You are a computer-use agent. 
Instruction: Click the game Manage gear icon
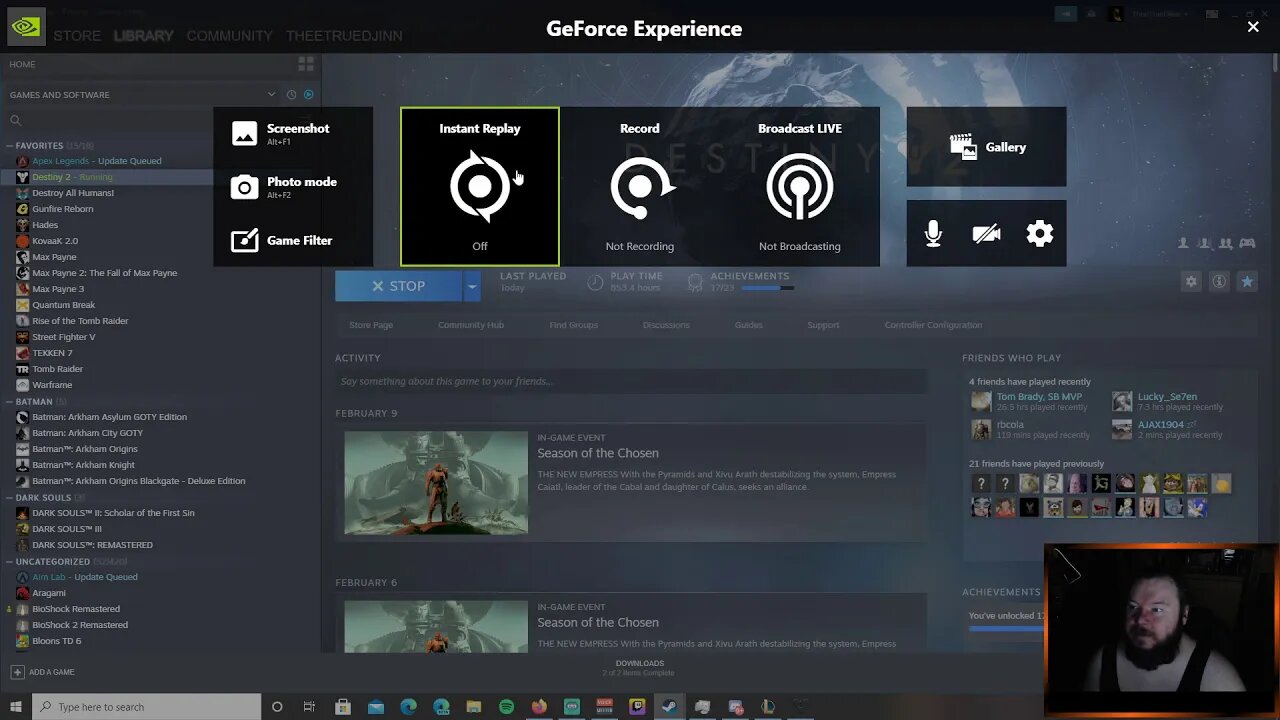1191,282
